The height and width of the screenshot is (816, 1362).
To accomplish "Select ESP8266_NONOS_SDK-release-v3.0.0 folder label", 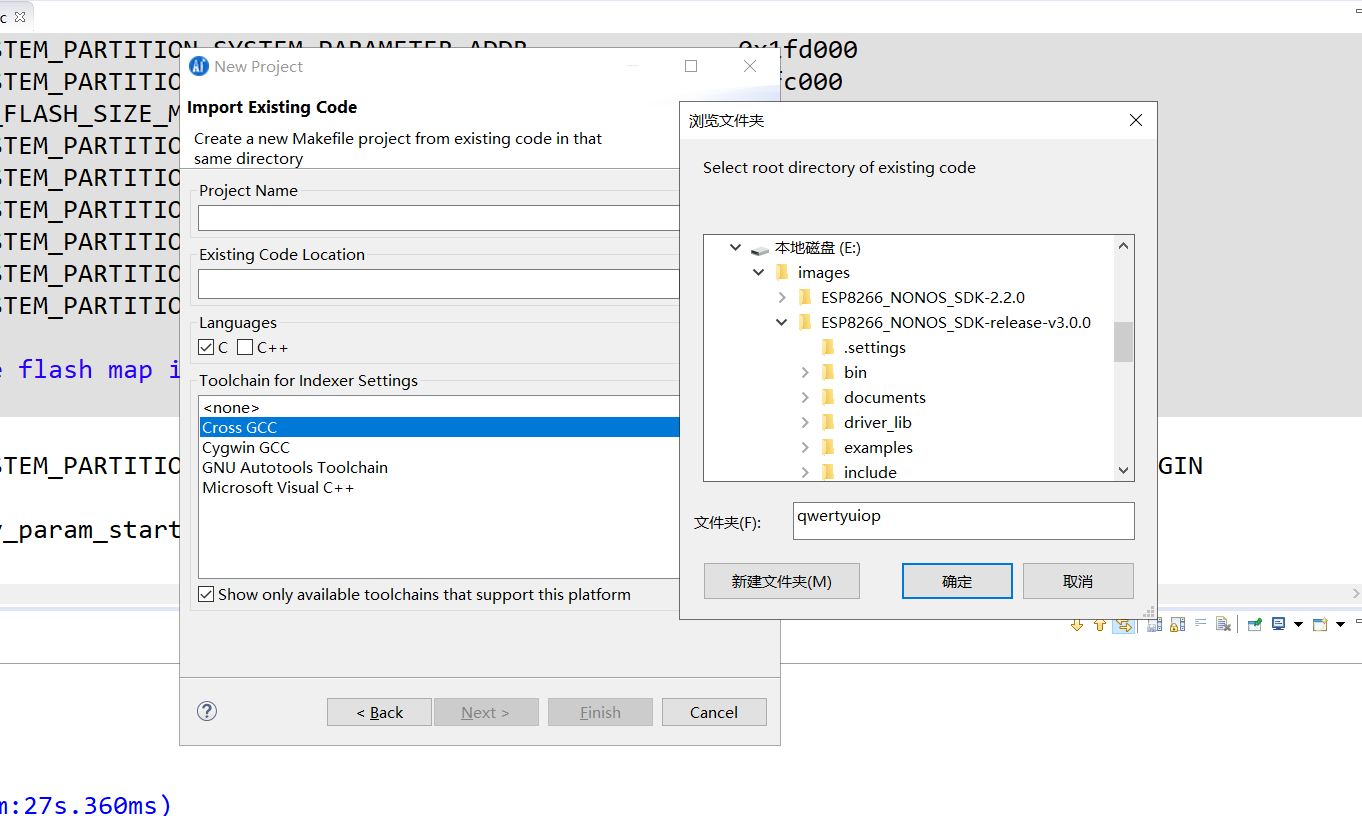I will tap(956, 322).
